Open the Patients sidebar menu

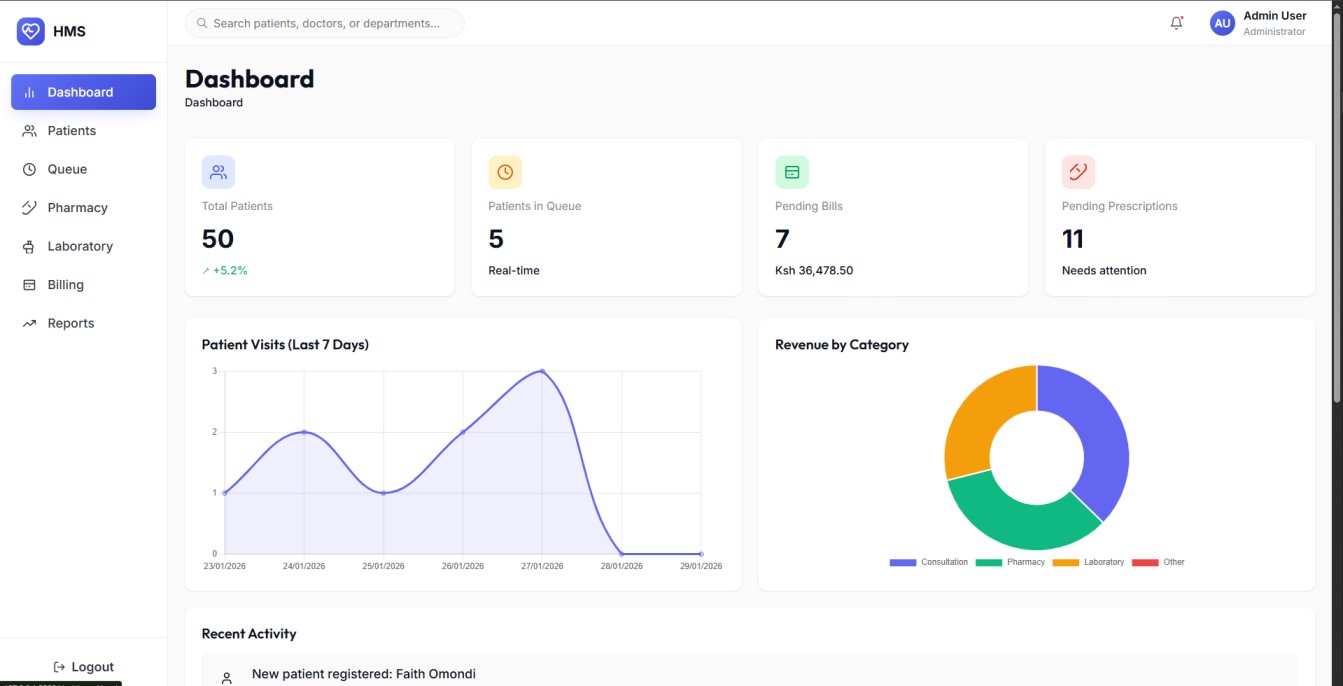(72, 131)
